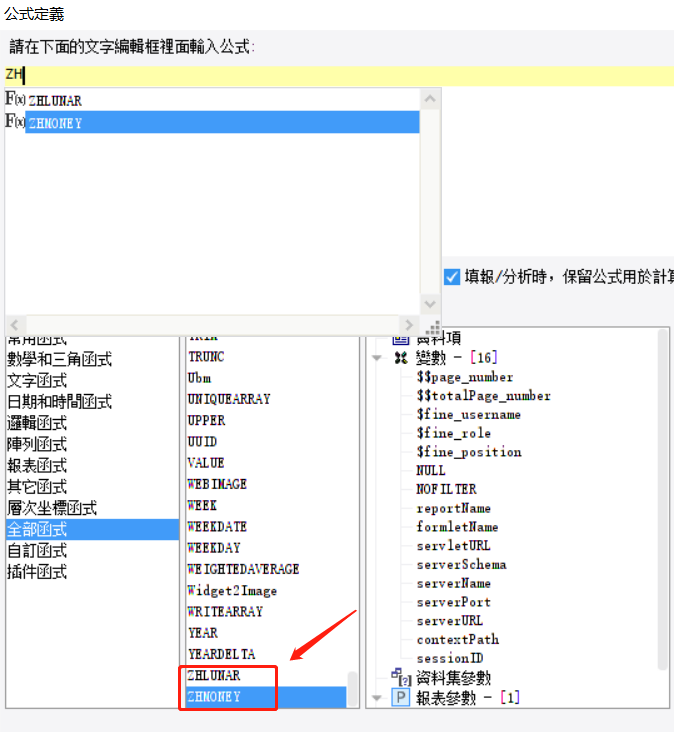Screen dimensions: 674x732
Task: Click the function list vertical scrollbar thumb
Action: [x=353, y=689]
